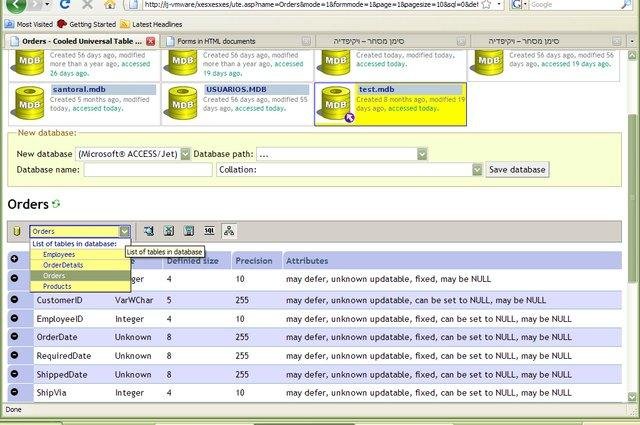Open the New database type dropdown
The height and width of the screenshot is (425, 640).
click(185, 154)
